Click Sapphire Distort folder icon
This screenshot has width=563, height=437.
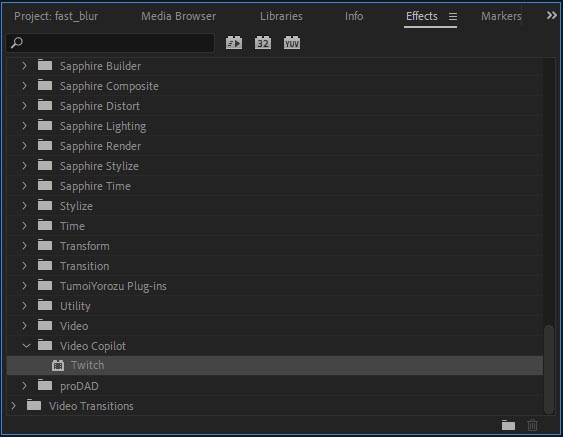click(45, 105)
